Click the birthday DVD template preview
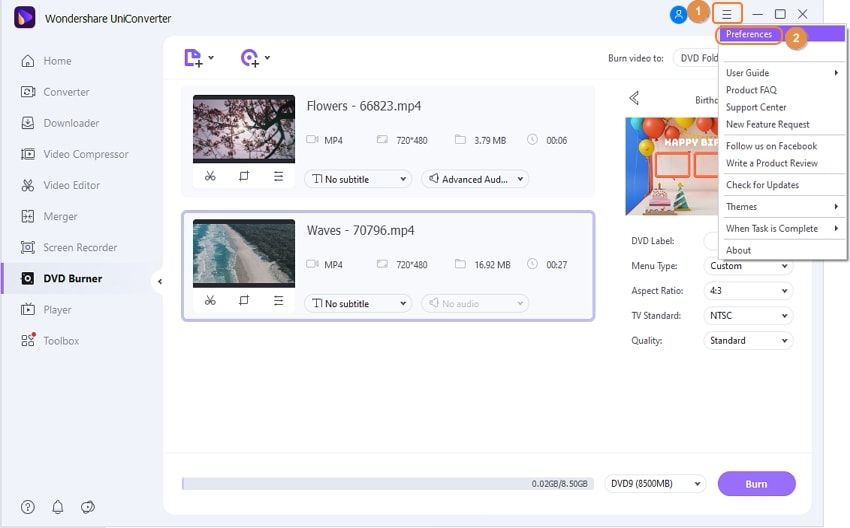Image resolution: width=850 pixels, height=528 pixels. (672, 166)
